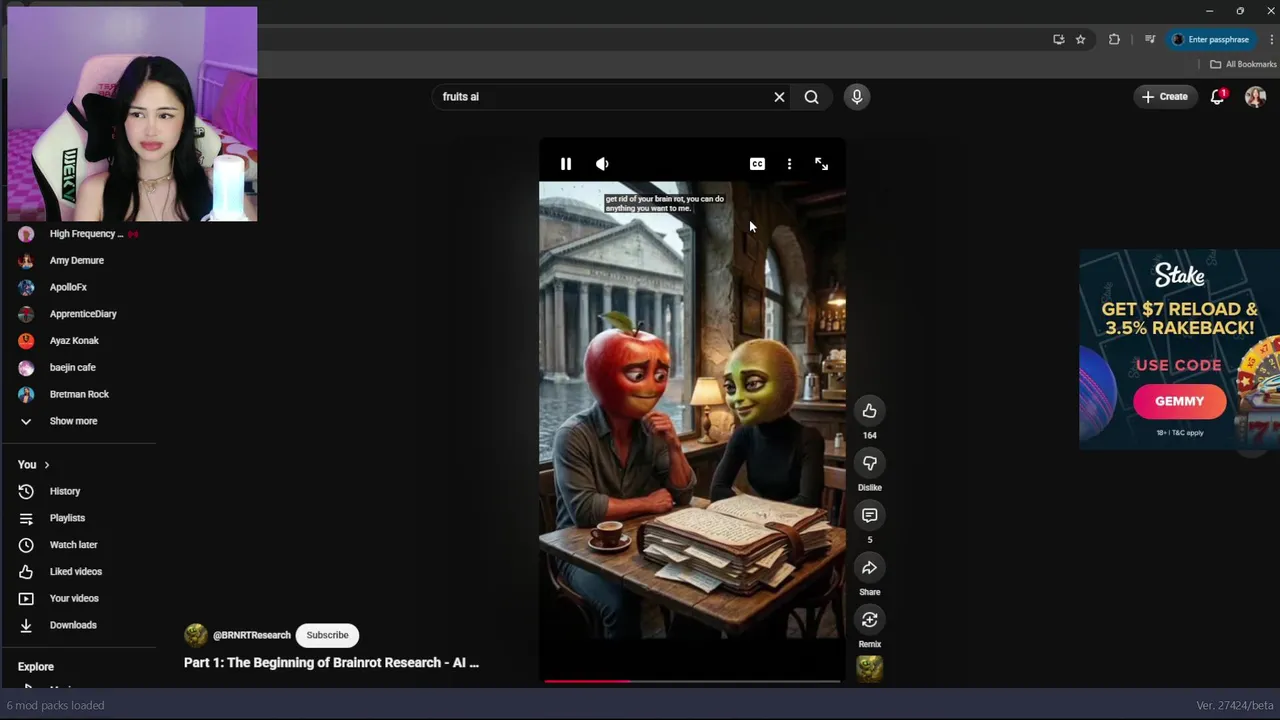Viewport: 1280px width, 720px height.
Task: Seek on the Short's red progress bar
Action: click(692, 681)
